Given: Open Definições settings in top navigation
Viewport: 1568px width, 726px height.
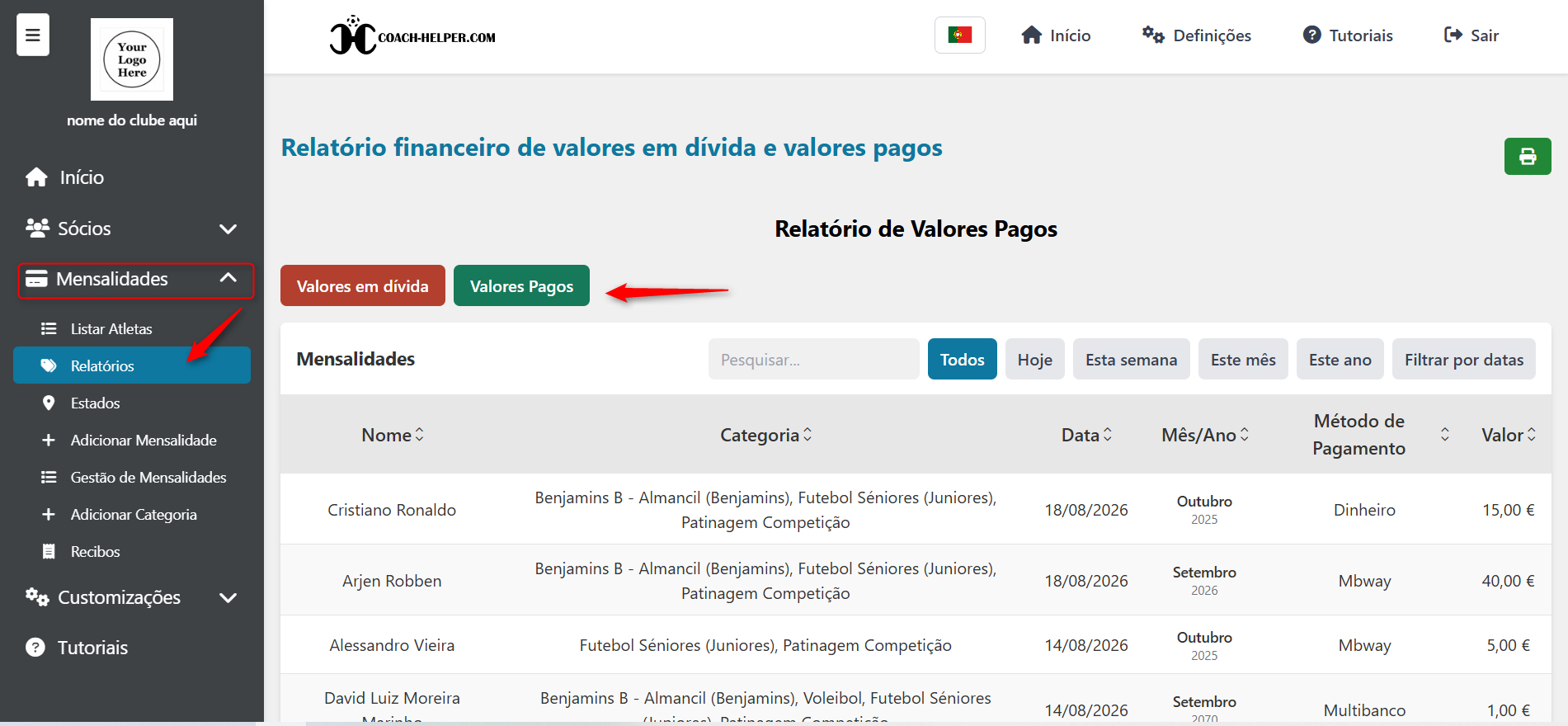Looking at the screenshot, I should click(x=1196, y=35).
